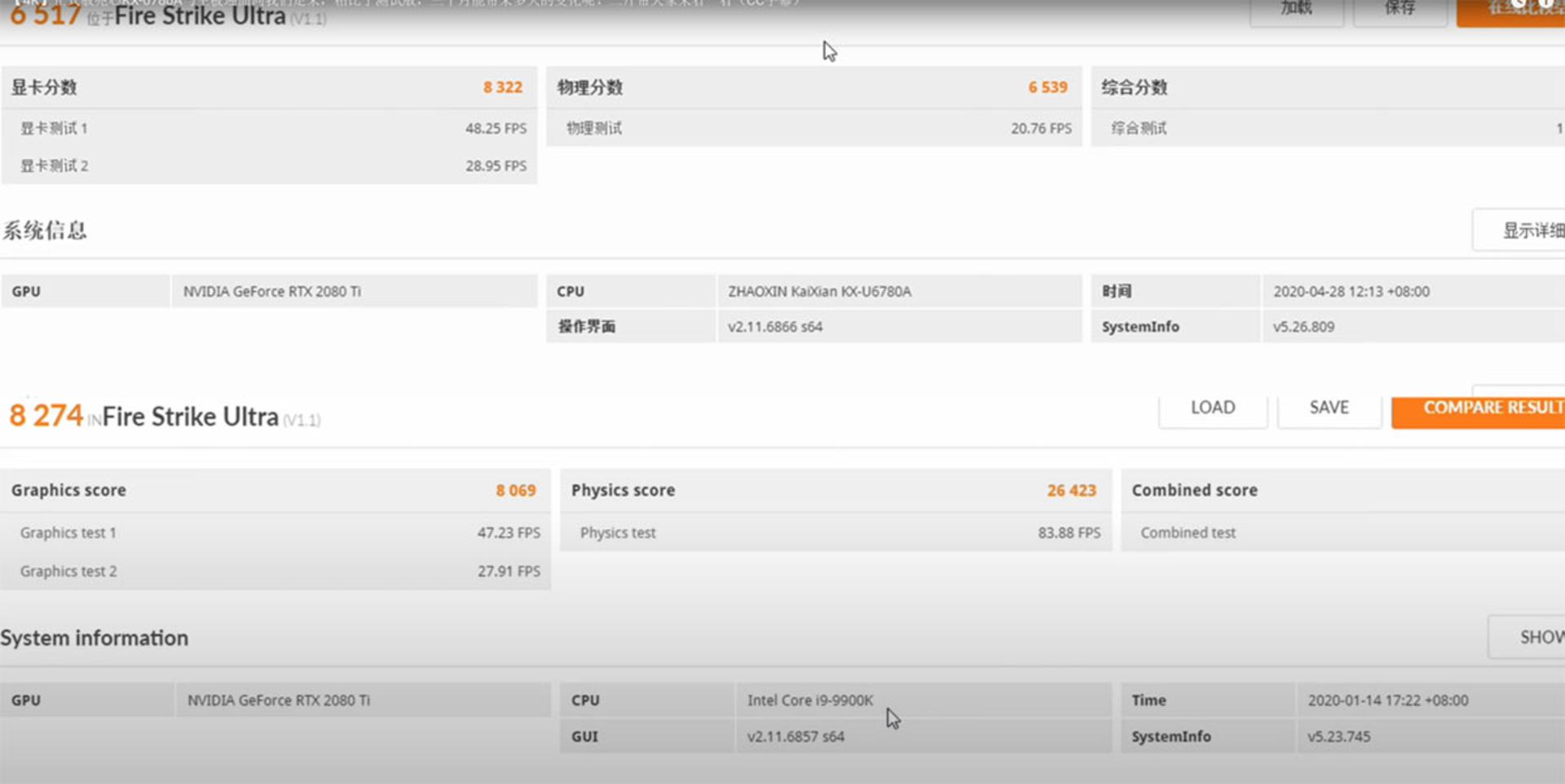Select the 20.76 FPS physics test value

click(1042, 128)
